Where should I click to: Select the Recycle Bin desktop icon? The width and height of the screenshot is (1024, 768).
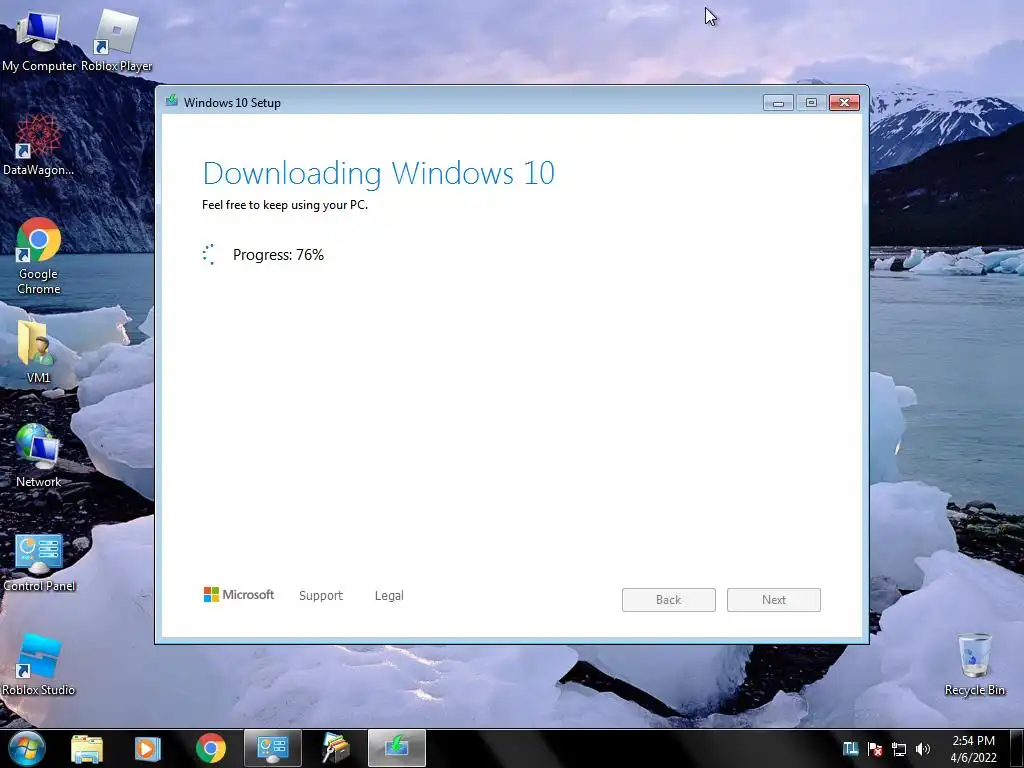(974, 664)
